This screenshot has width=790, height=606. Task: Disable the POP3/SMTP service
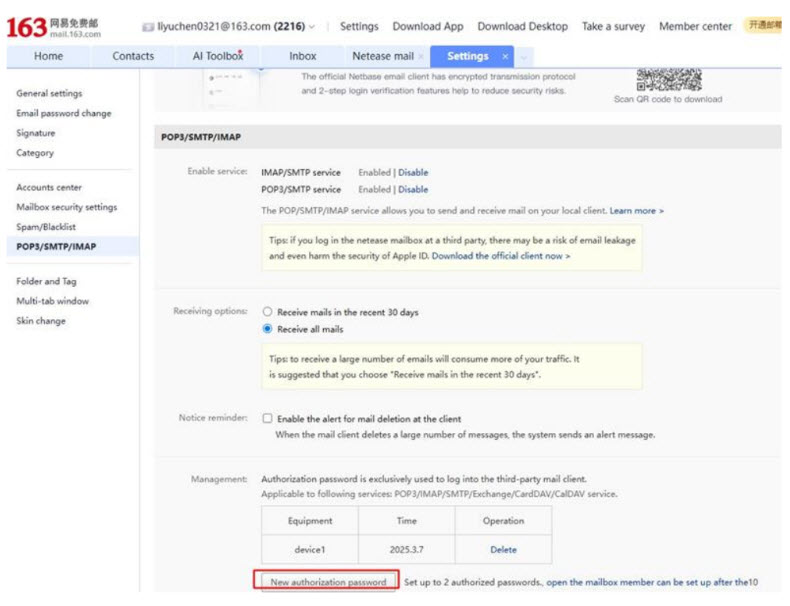click(x=413, y=189)
